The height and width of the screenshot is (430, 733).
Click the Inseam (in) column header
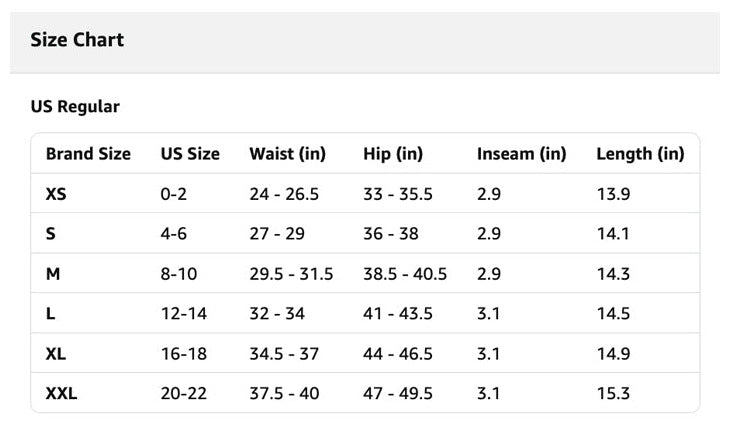point(522,154)
